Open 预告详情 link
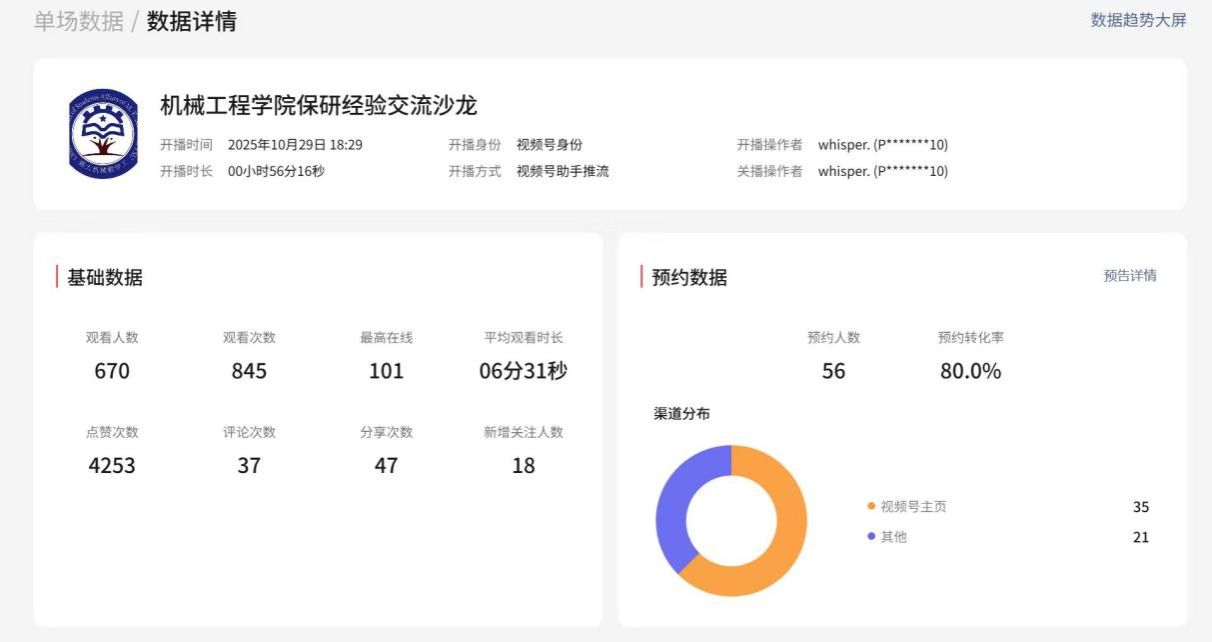The image size is (1212, 642). coord(1130,276)
